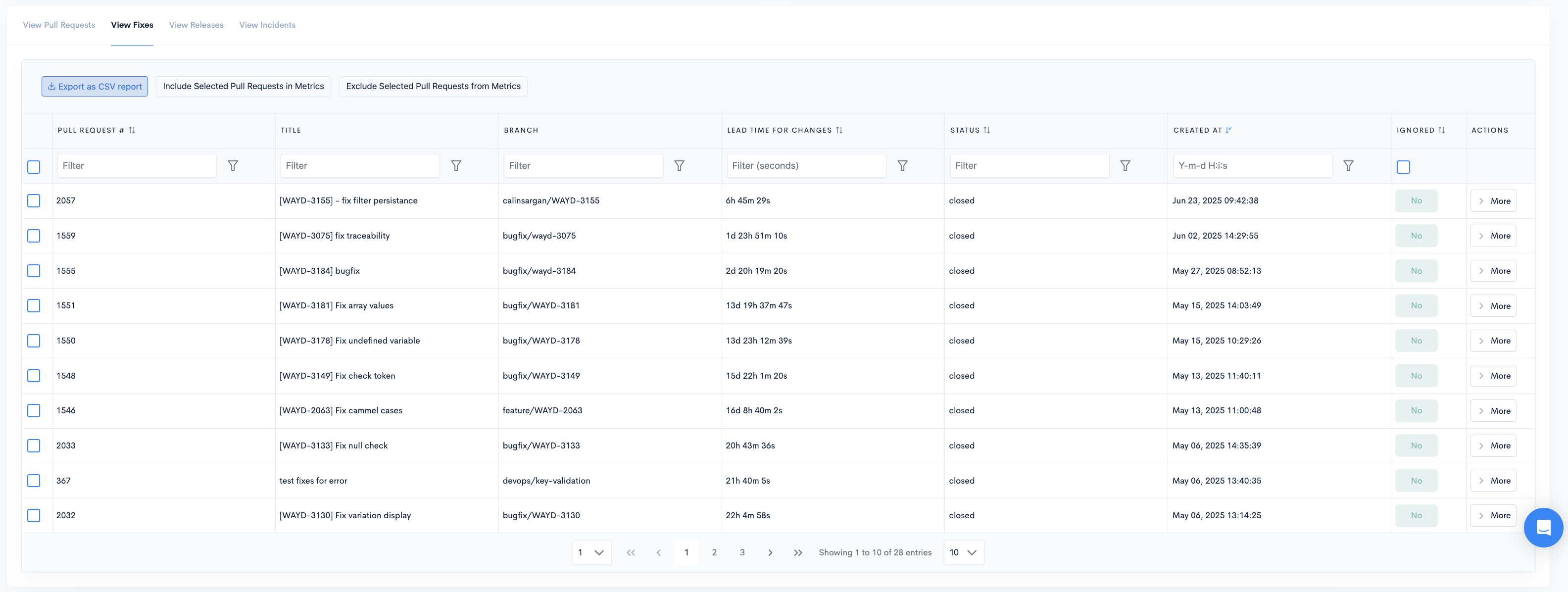
Task: Go to next page arrow
Action: [x=770, y=553]
